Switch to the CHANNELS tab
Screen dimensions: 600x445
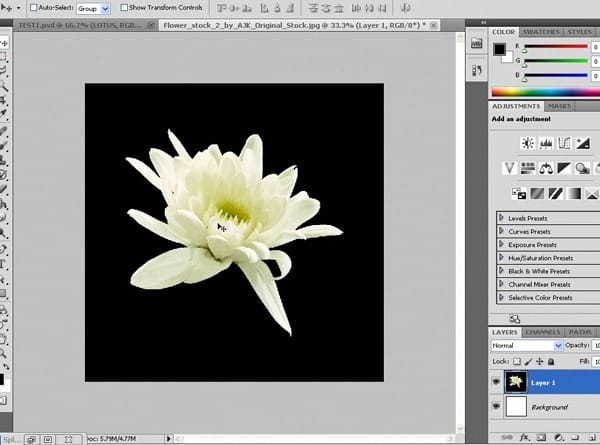click(543, 332)
